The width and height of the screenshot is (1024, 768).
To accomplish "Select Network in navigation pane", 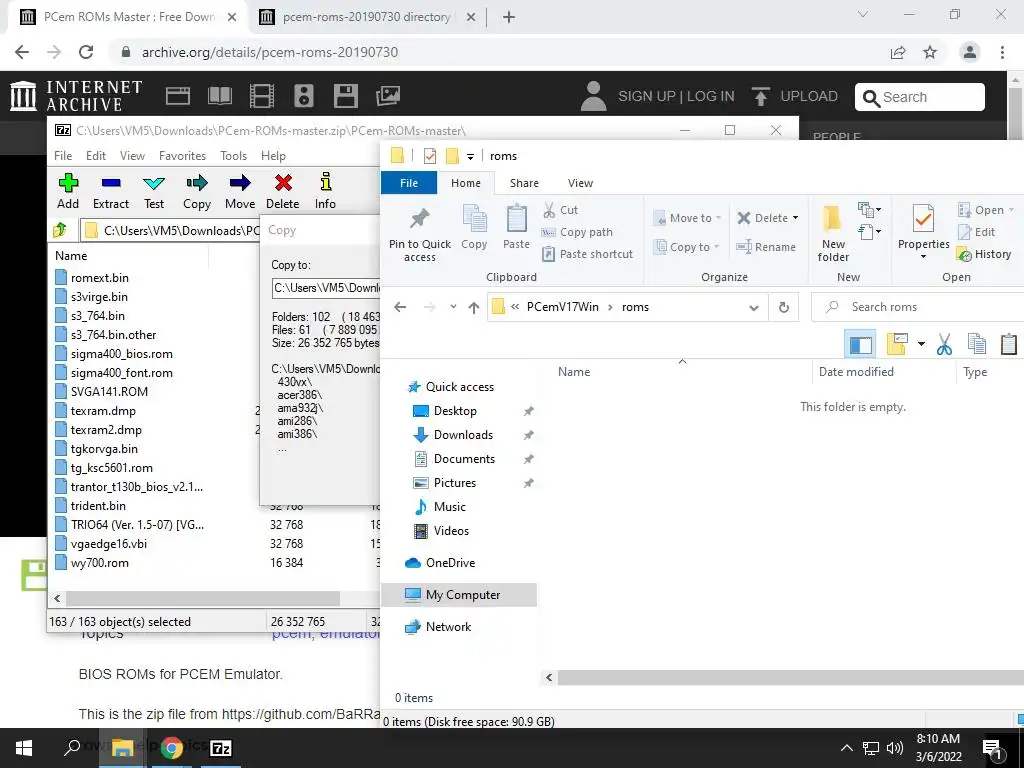I will 448,627.
